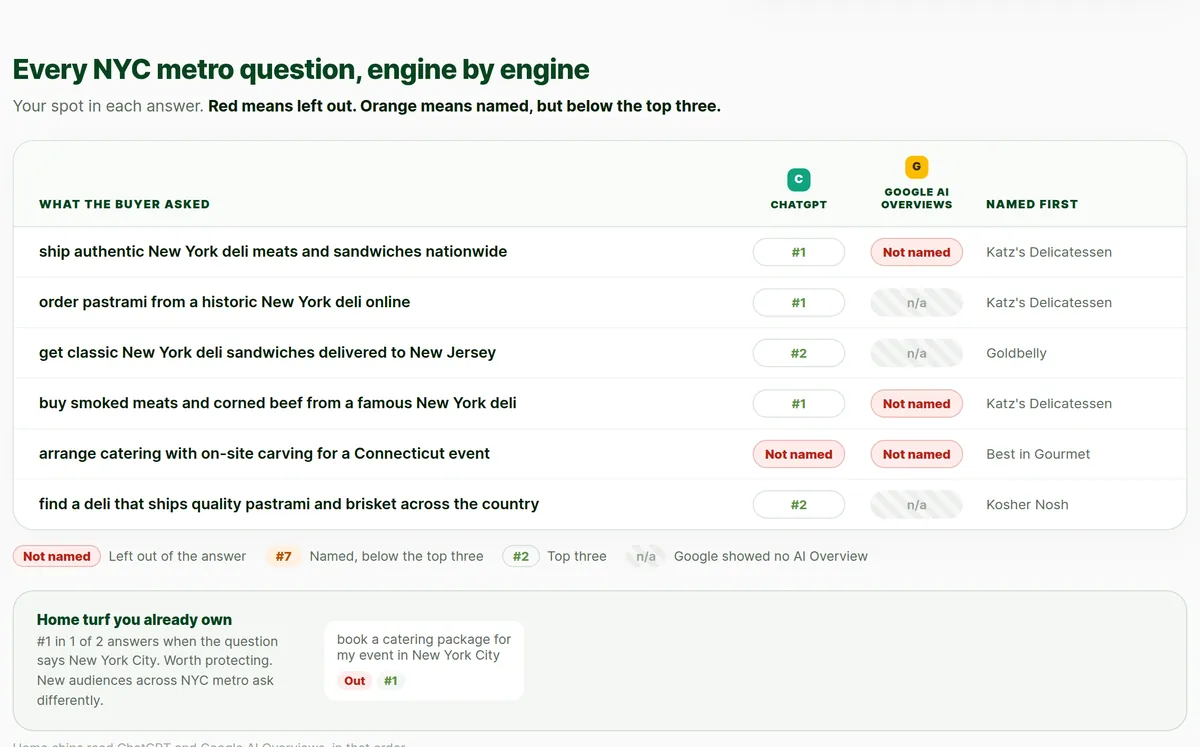
Task: Click the green ChatGPT "C" icon
Action: coord(798,180)
